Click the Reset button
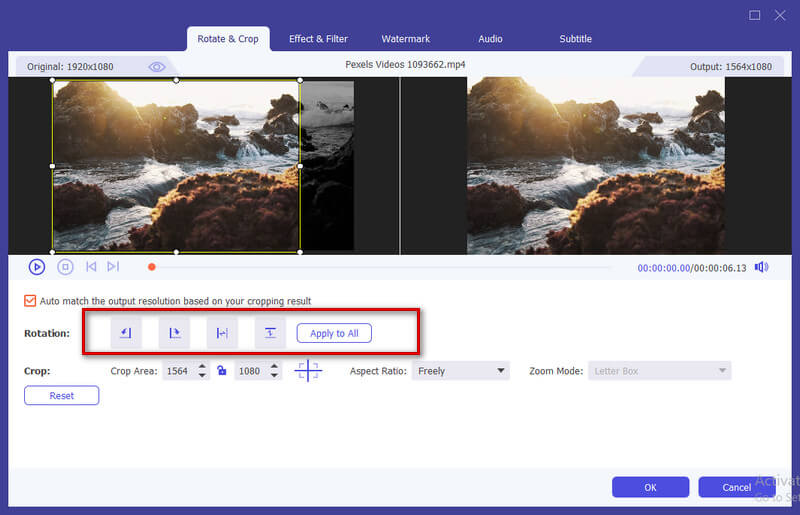800x515 pixels. click(x=62, y=396)
